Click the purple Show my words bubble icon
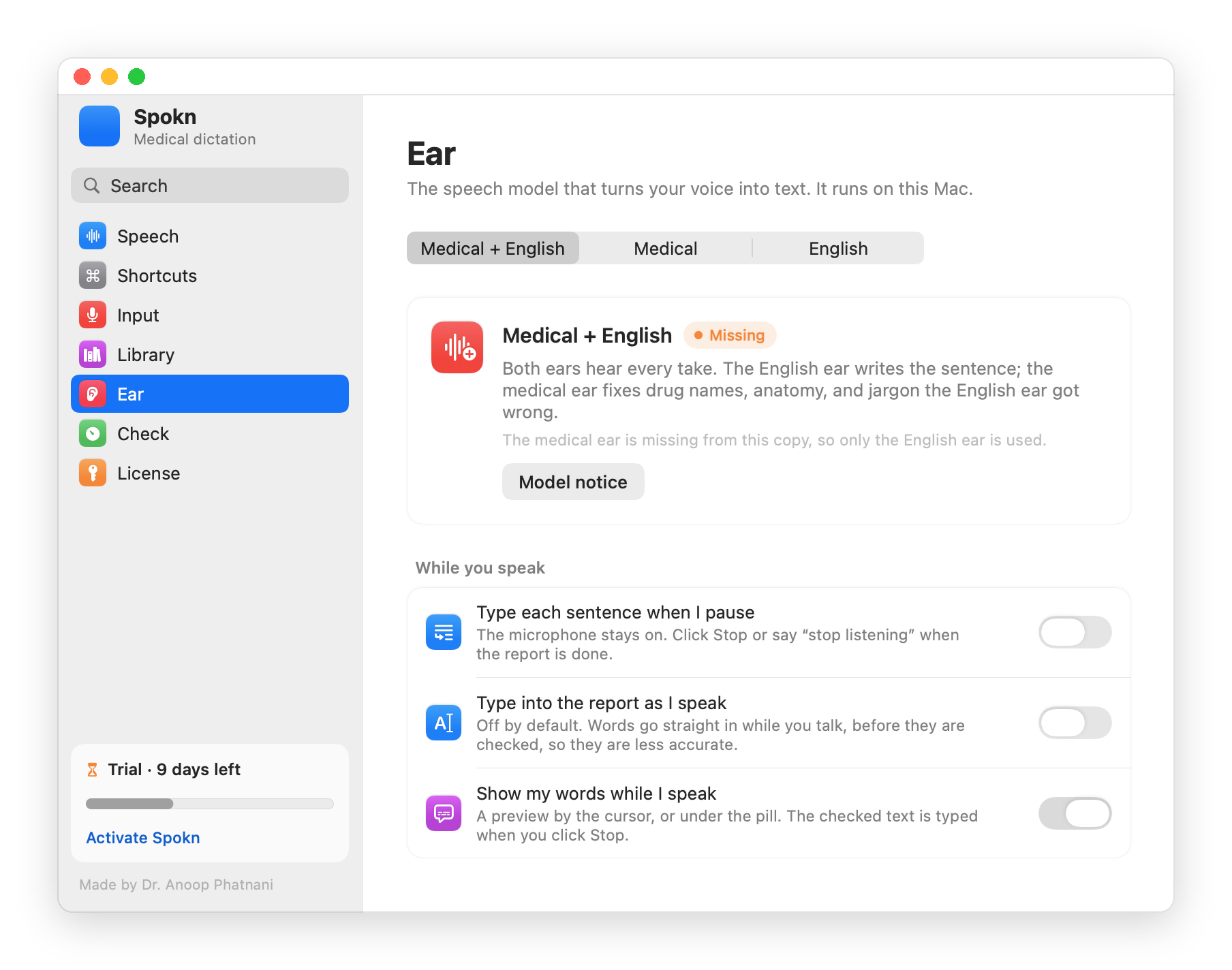Viewport: 1232px width, 970px height. (x=444, y=813)
